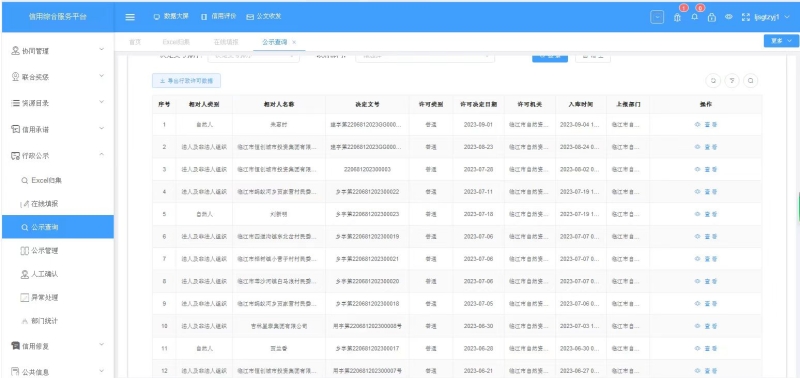Click the 相对人类别 column header

204,104
